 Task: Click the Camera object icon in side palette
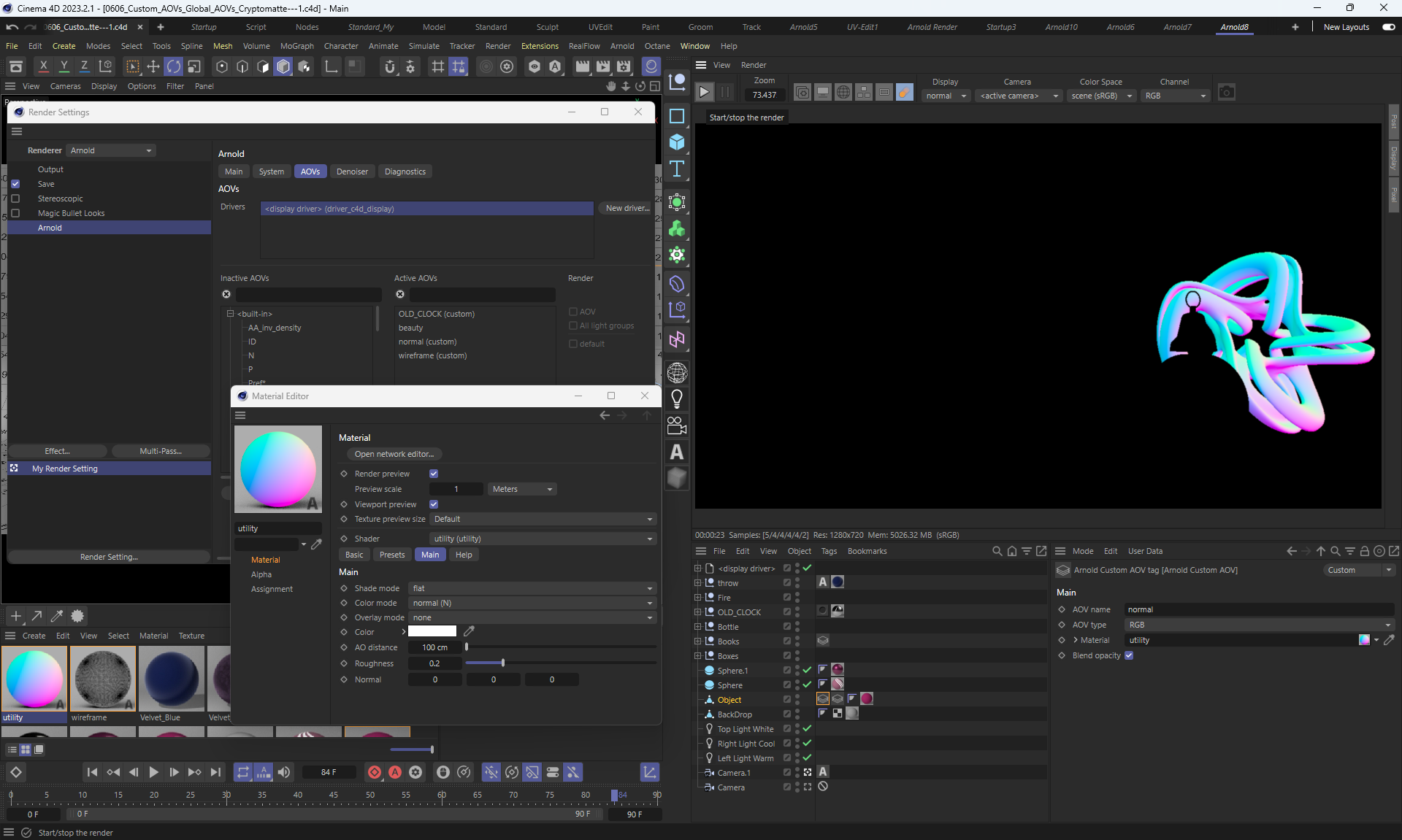click(x=677, y=425)
